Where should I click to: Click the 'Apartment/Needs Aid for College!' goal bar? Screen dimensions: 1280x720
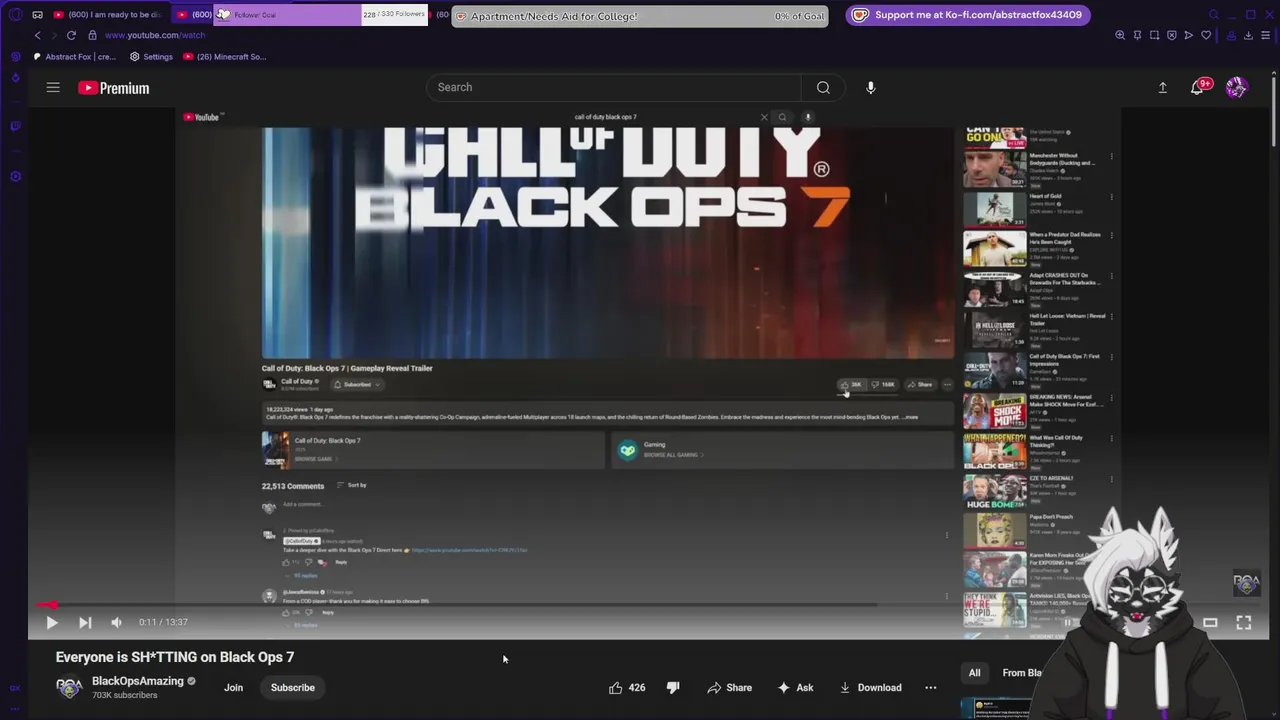point(640,16)
